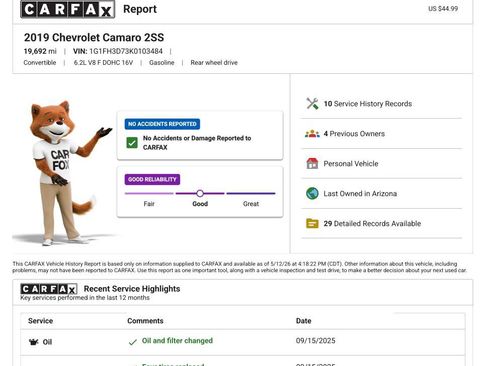This screenshot has height=366, width=488.
Task: Click the green check beside Oil and filter changed
Action: (133, 342)
